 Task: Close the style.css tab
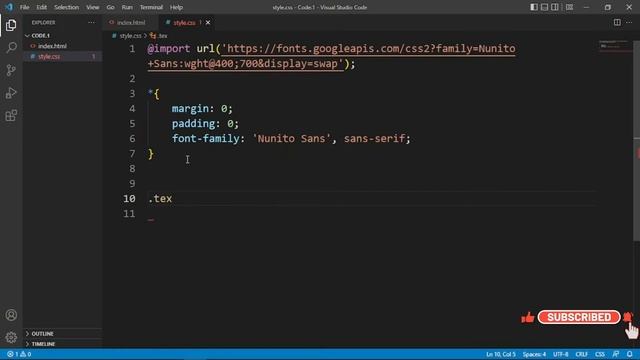208,22
